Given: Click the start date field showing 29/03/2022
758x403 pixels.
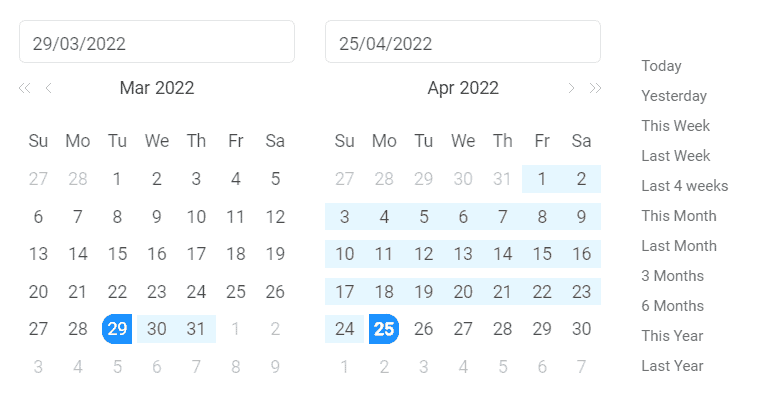Looking at the screenshot, I should click(157, 42).
